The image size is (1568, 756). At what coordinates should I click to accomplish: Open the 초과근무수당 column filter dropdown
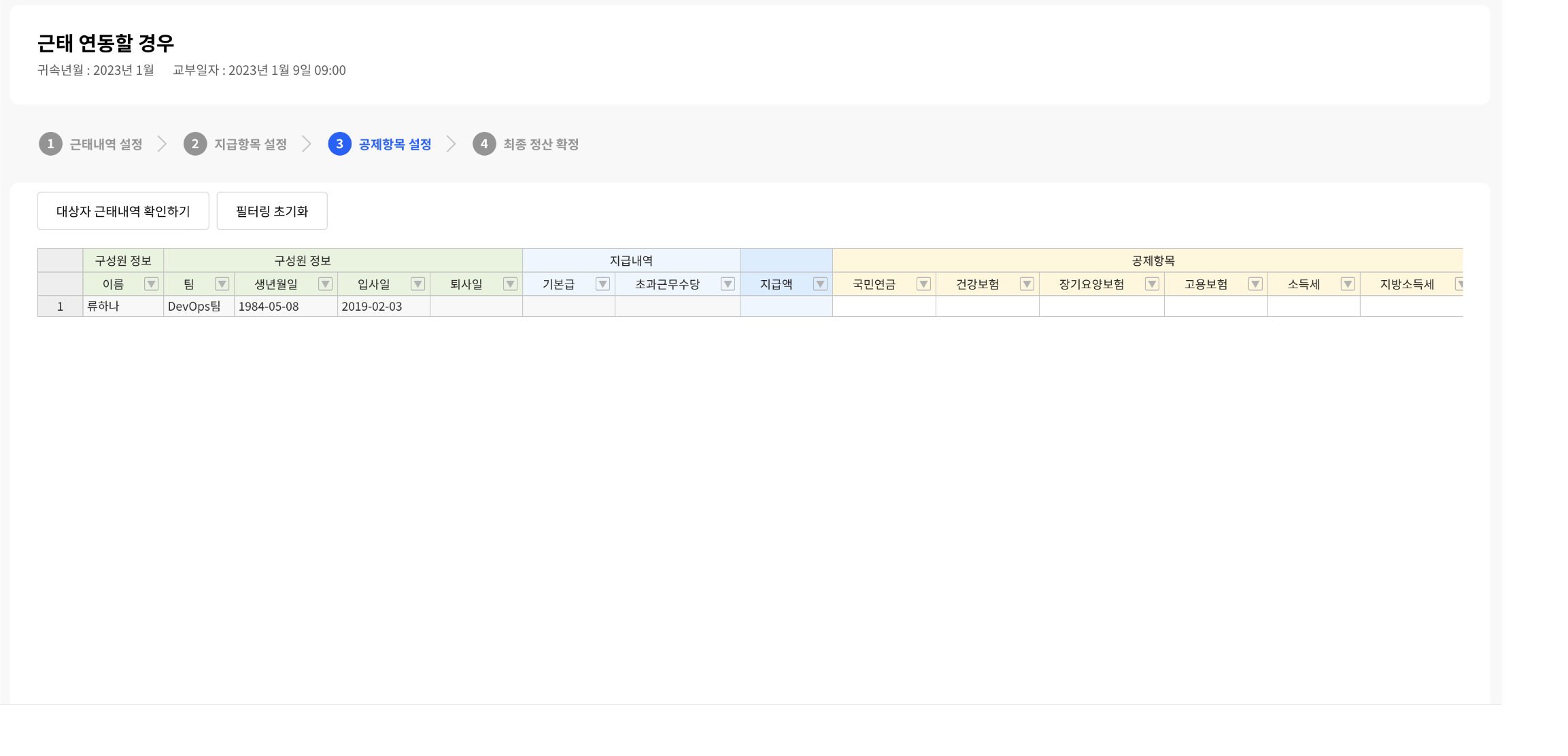(728, 284)
